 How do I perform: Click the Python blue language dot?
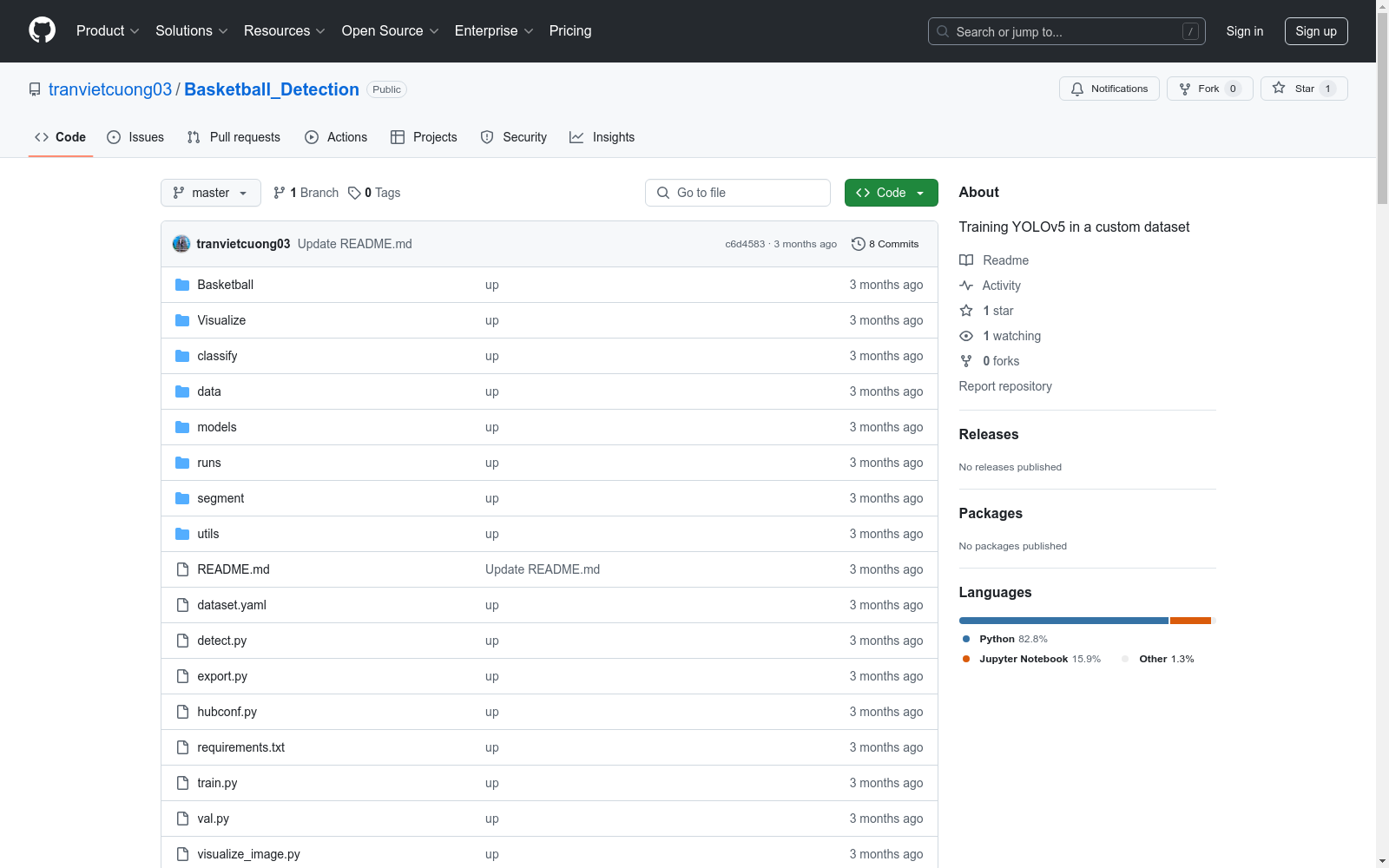click(966, 639)
